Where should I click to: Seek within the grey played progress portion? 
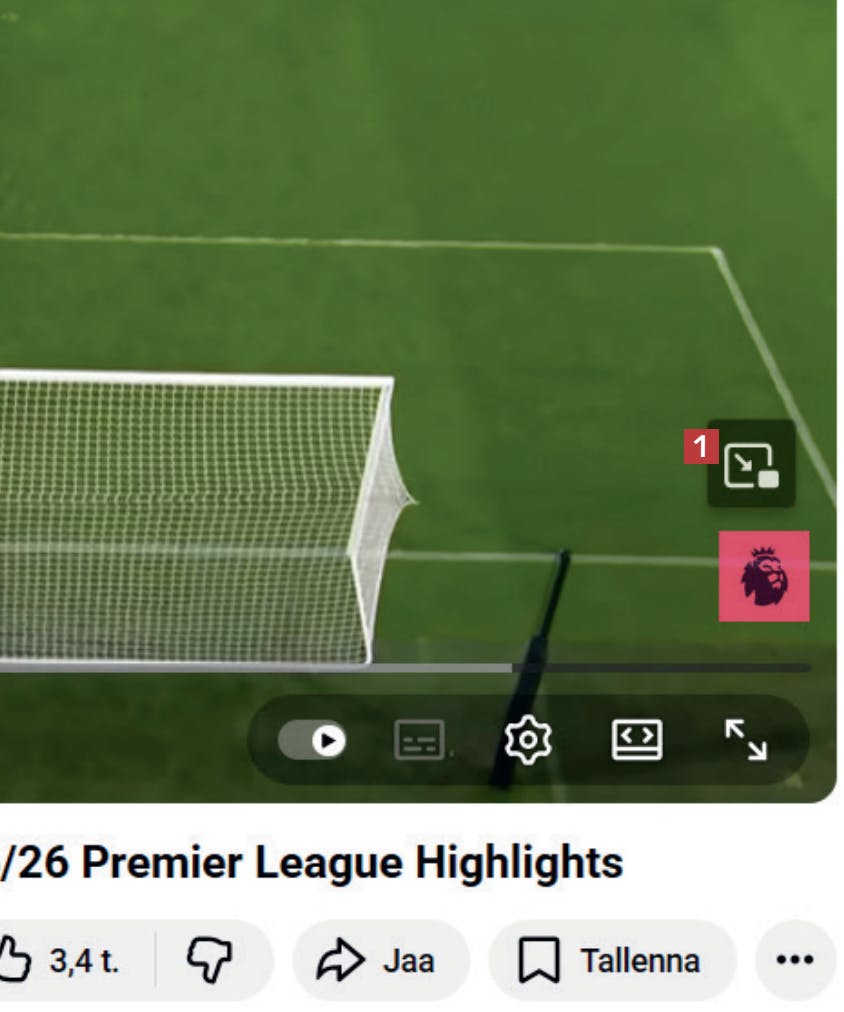(256, 668)
